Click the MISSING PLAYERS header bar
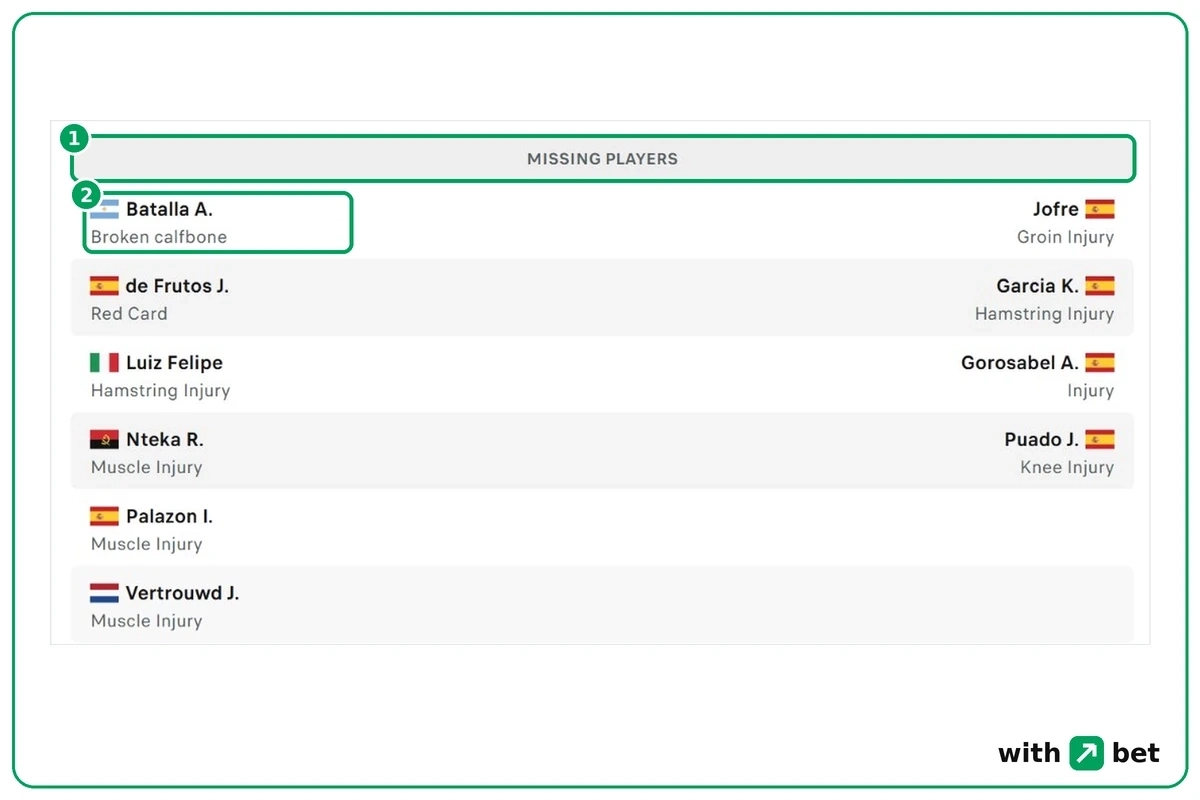Viewport: 1200px width, 800px height. click(x=603, y=159)
